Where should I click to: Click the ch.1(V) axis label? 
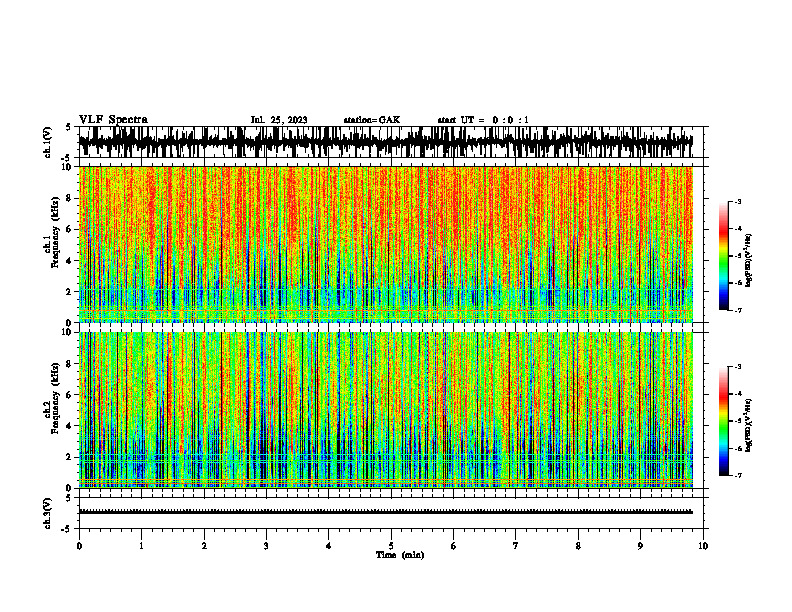(x=48, y=142)
